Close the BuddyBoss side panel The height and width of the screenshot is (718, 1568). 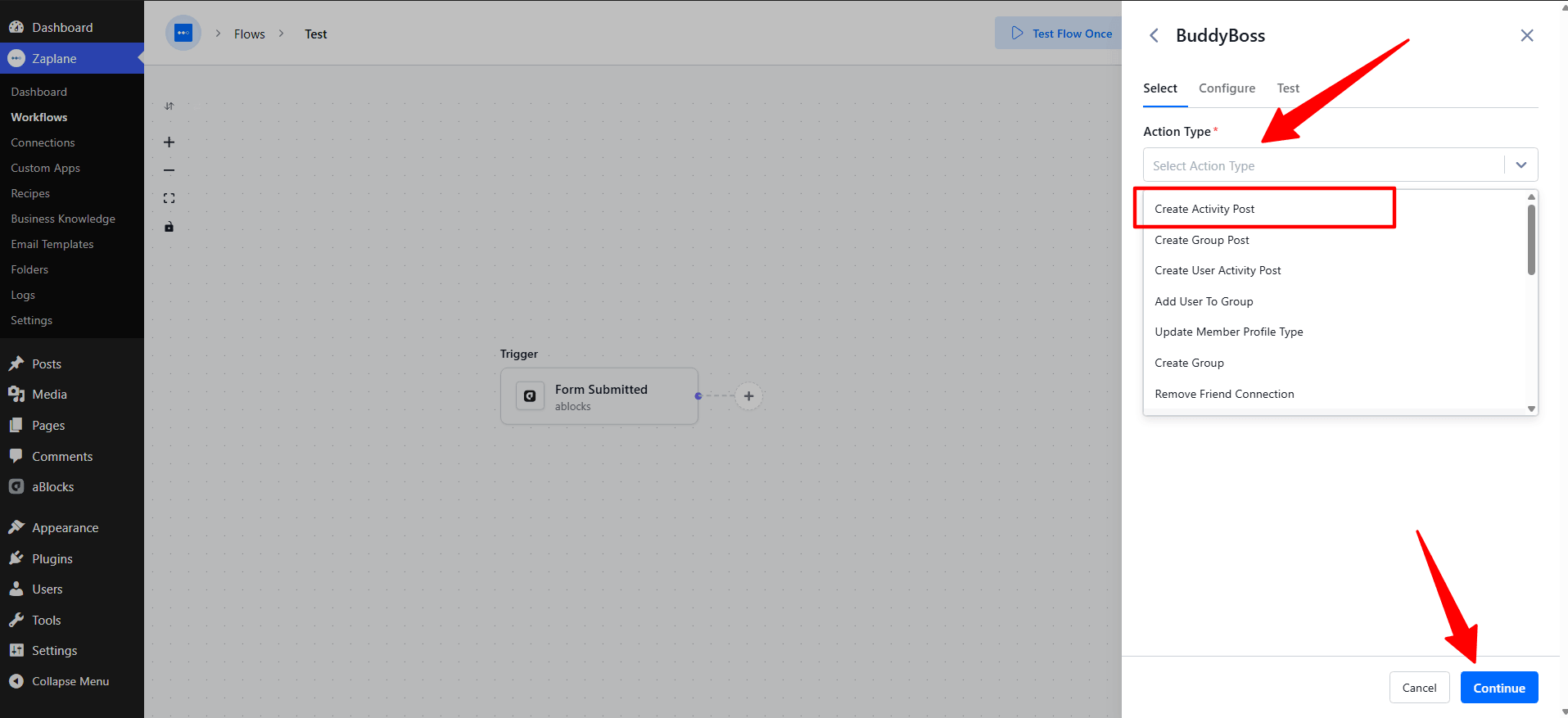pyautogui.click(x=1527, y=35)
